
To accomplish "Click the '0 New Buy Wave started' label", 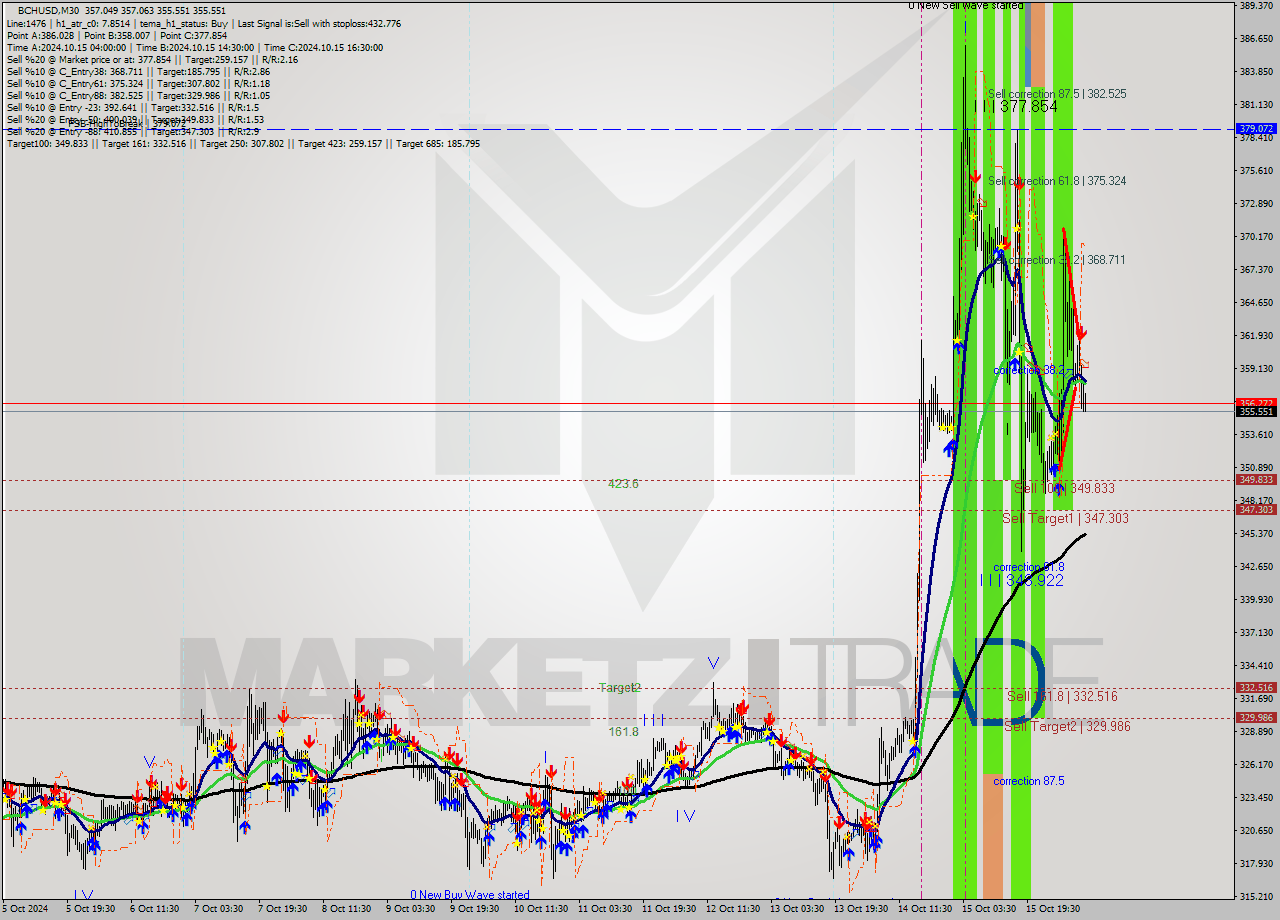I will pos(470,894).
